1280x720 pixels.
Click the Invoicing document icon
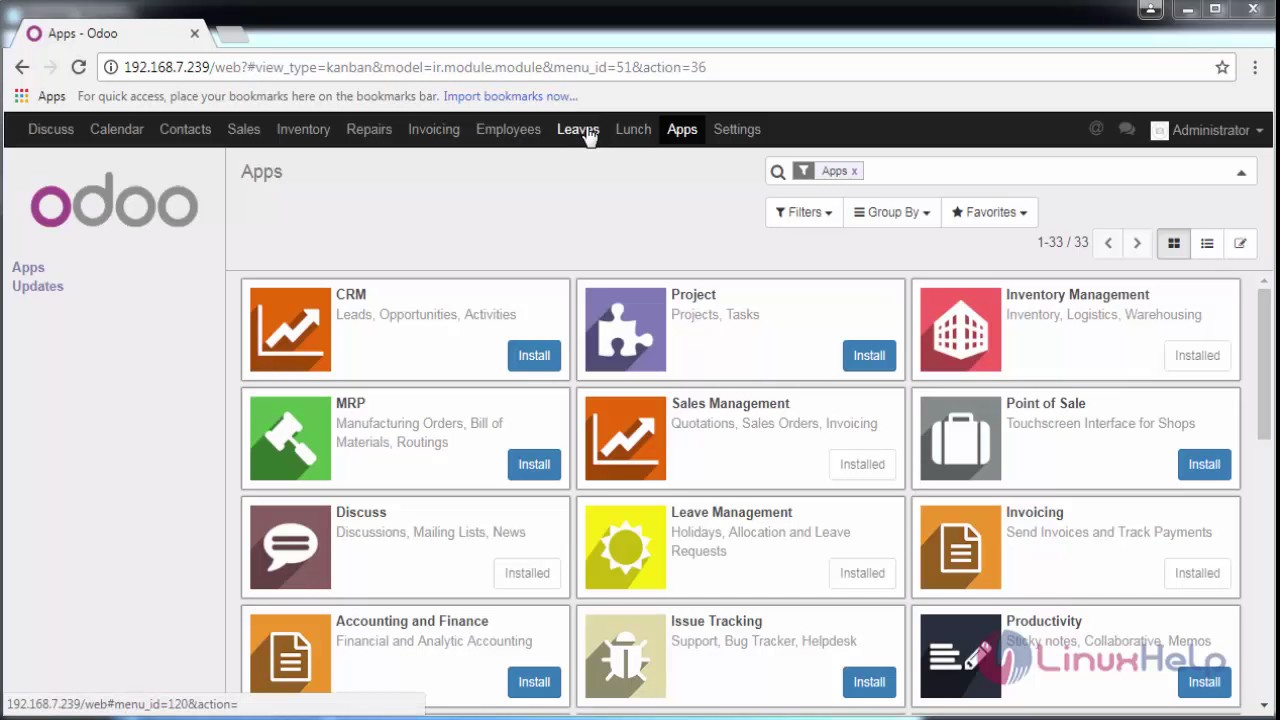[x=960, y=547]
